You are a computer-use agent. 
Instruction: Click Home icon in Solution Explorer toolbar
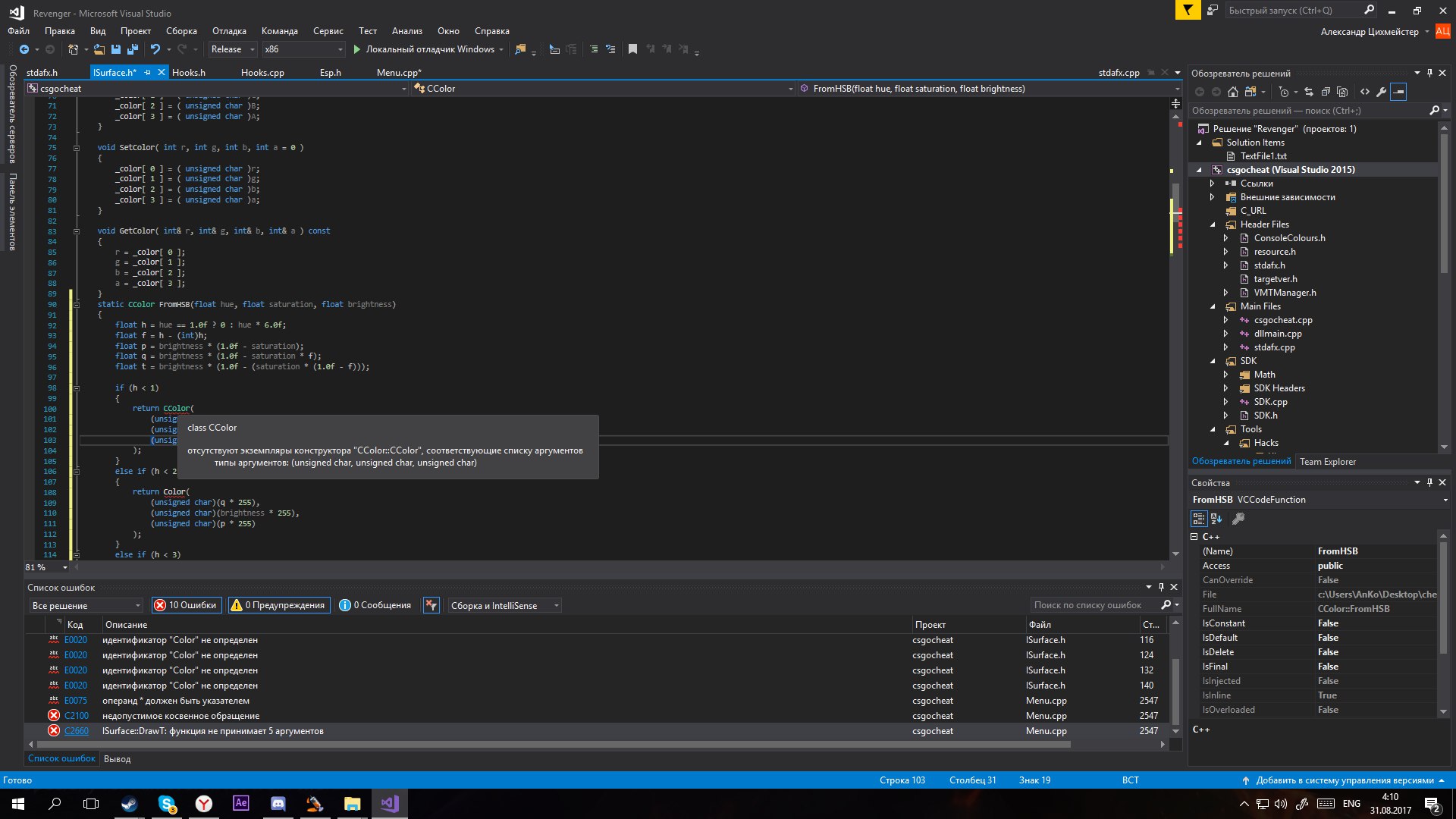coord(1233,92)
